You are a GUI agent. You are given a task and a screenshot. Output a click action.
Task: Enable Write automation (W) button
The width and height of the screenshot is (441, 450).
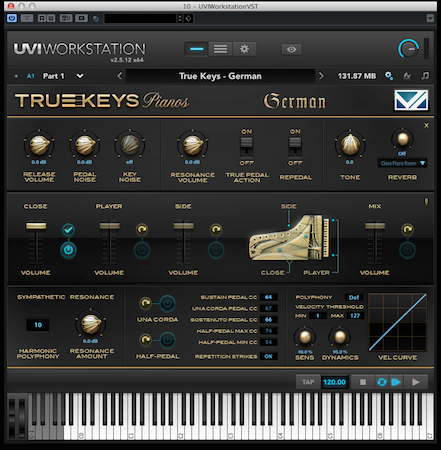[51, 18]
